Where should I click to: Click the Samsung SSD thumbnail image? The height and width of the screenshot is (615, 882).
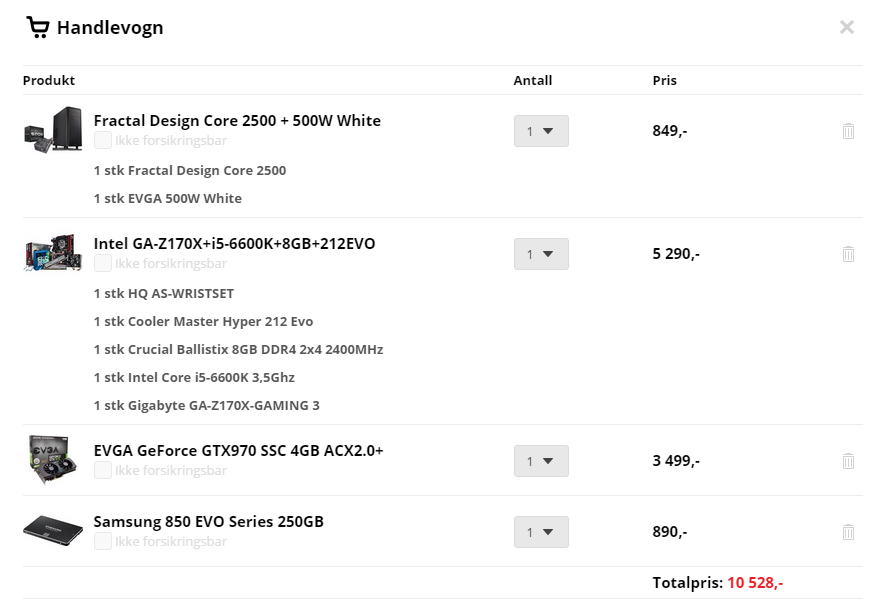point(53,530)
